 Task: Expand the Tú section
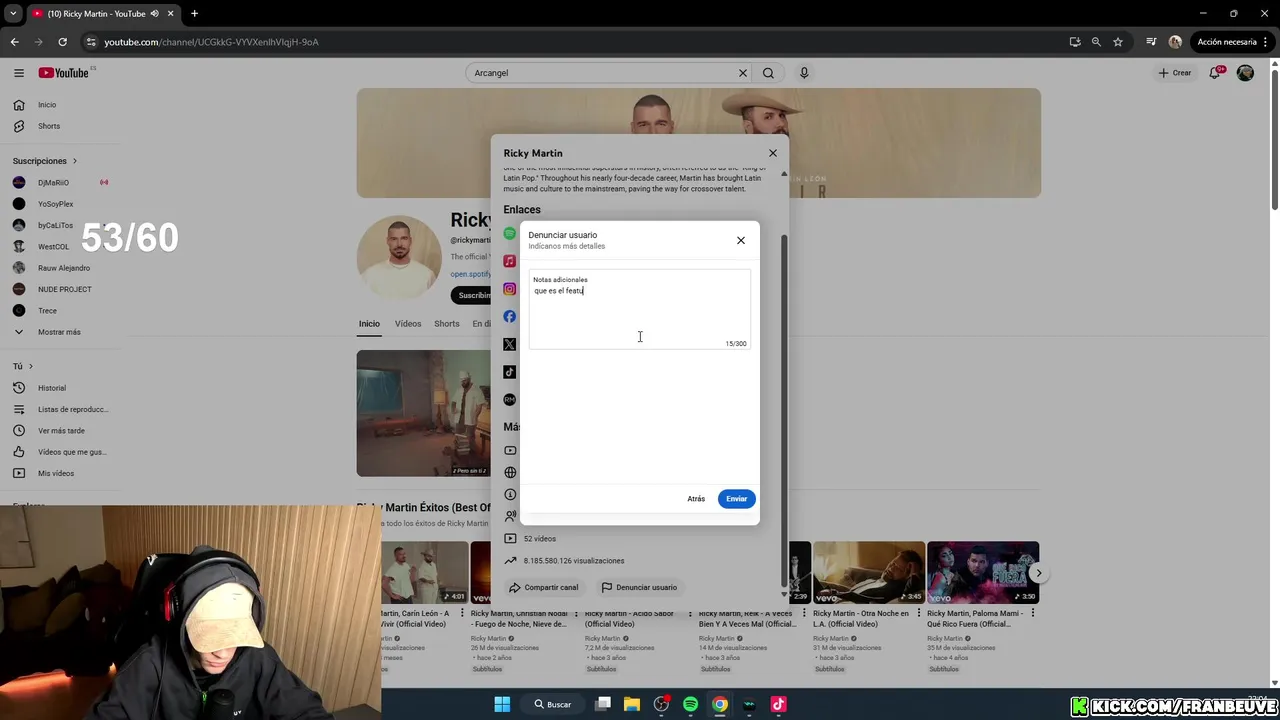click(23, 366)
